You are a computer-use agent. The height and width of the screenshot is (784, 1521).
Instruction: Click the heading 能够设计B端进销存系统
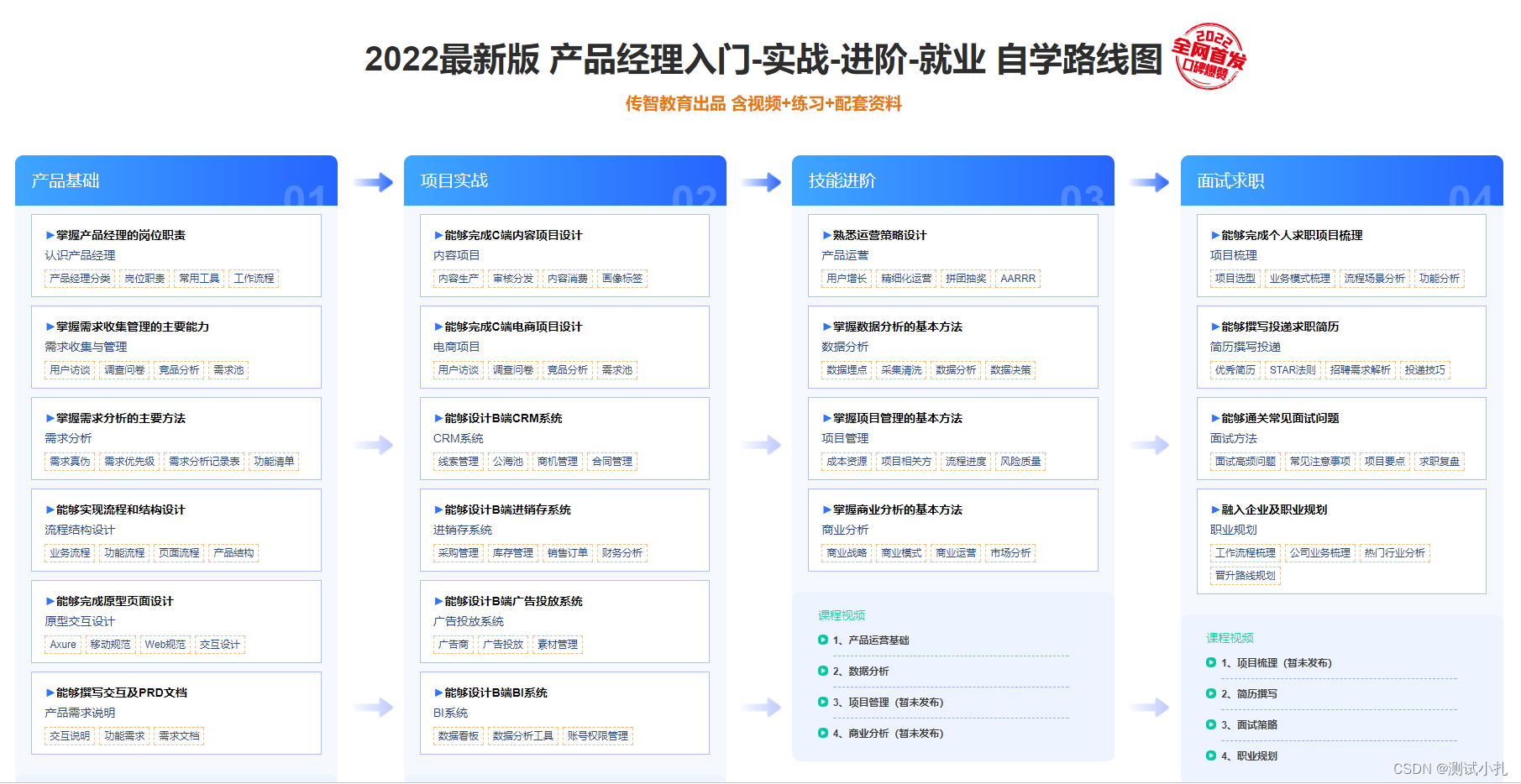[x=507, y=510]
